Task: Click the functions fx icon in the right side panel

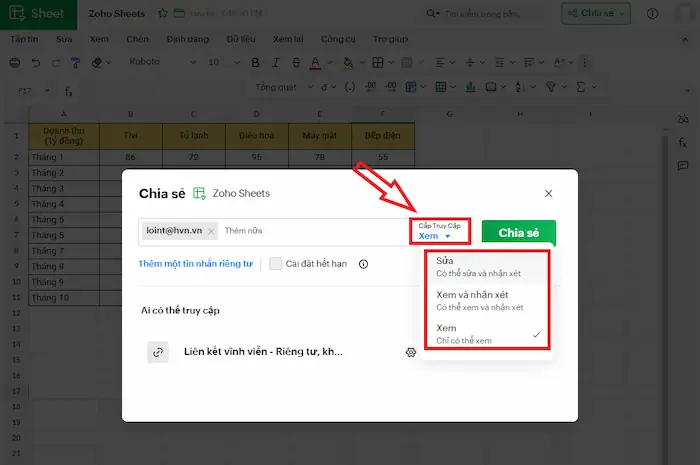Action: 683,143
